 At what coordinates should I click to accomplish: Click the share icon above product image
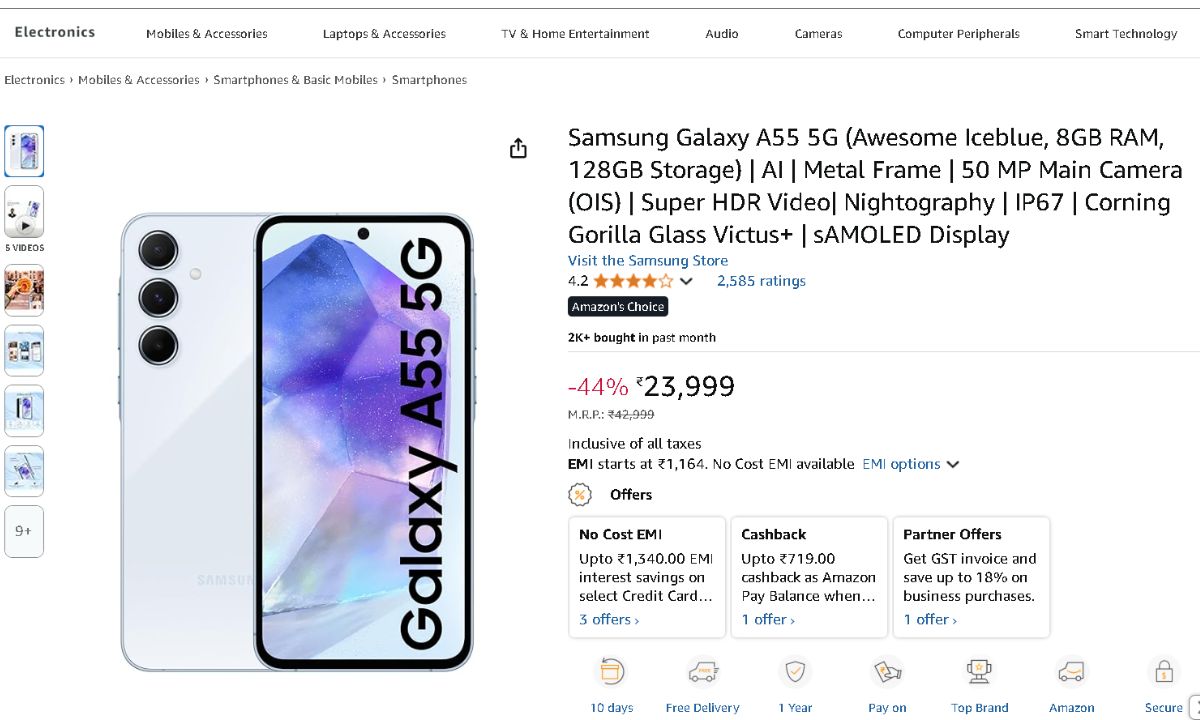pos(518,149)
